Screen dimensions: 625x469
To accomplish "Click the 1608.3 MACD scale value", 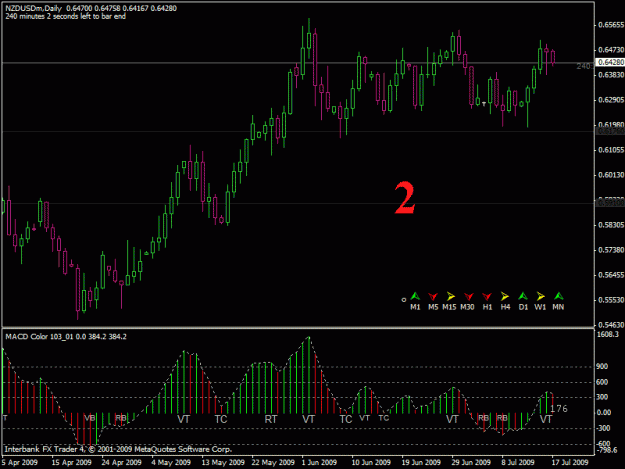I will point(607,334).
